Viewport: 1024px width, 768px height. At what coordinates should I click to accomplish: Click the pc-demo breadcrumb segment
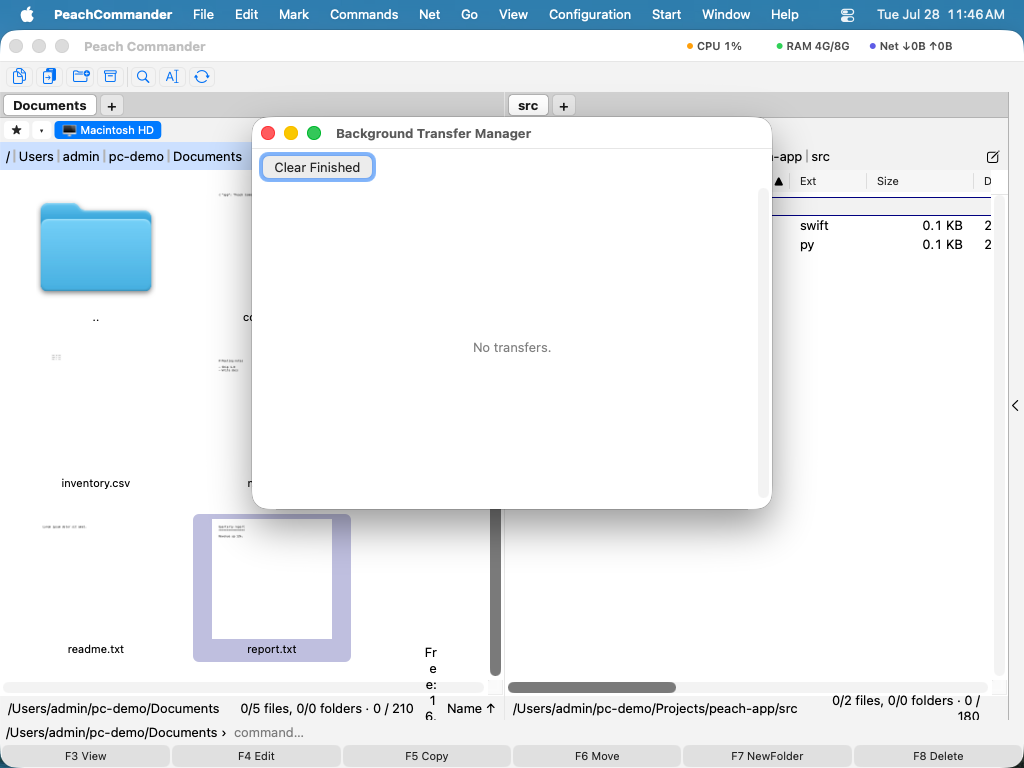point(136,157)
